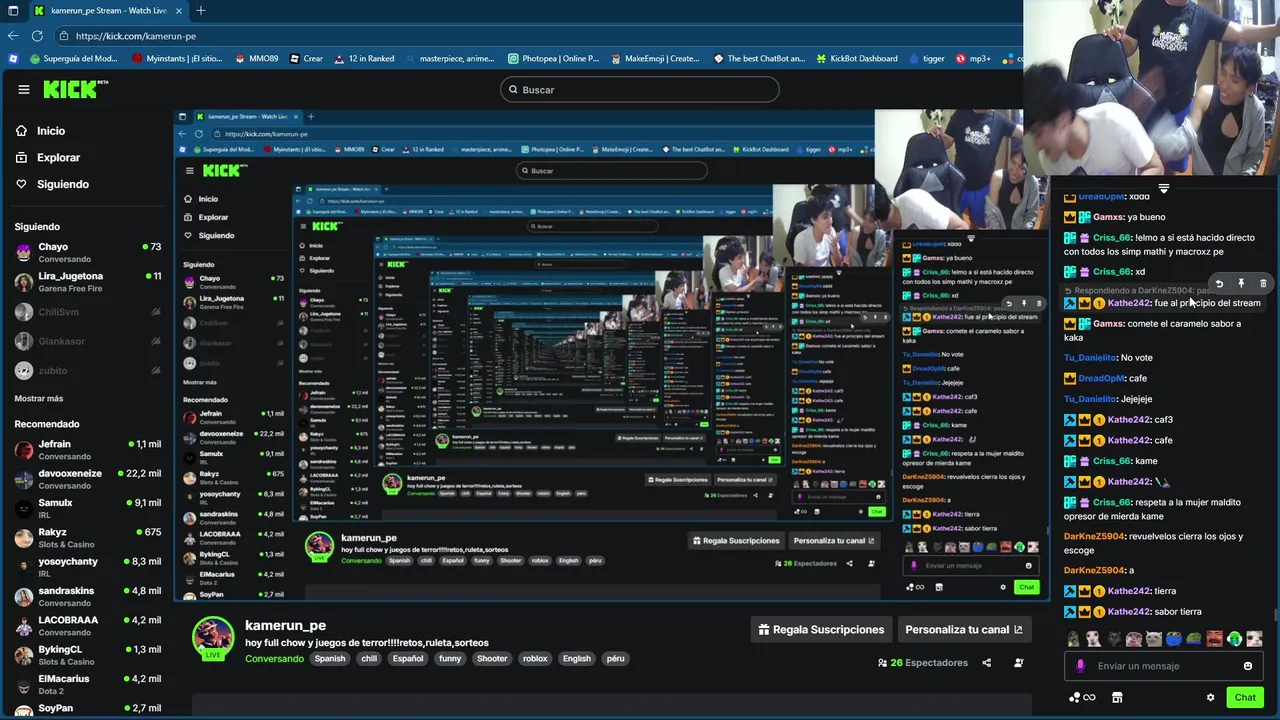1280x720 pixels.
Task: Click Tu_Danielito username on No vote message
Action: [1090, 358]
